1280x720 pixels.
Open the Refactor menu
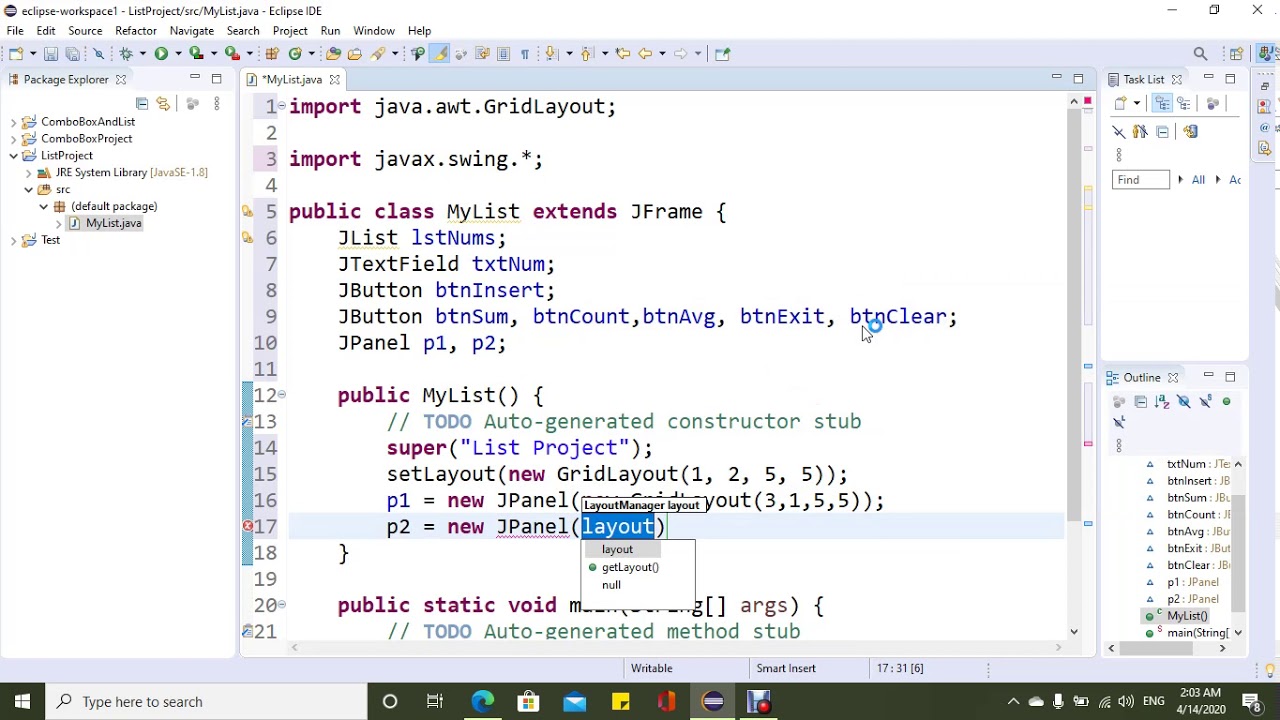(136, 31)
